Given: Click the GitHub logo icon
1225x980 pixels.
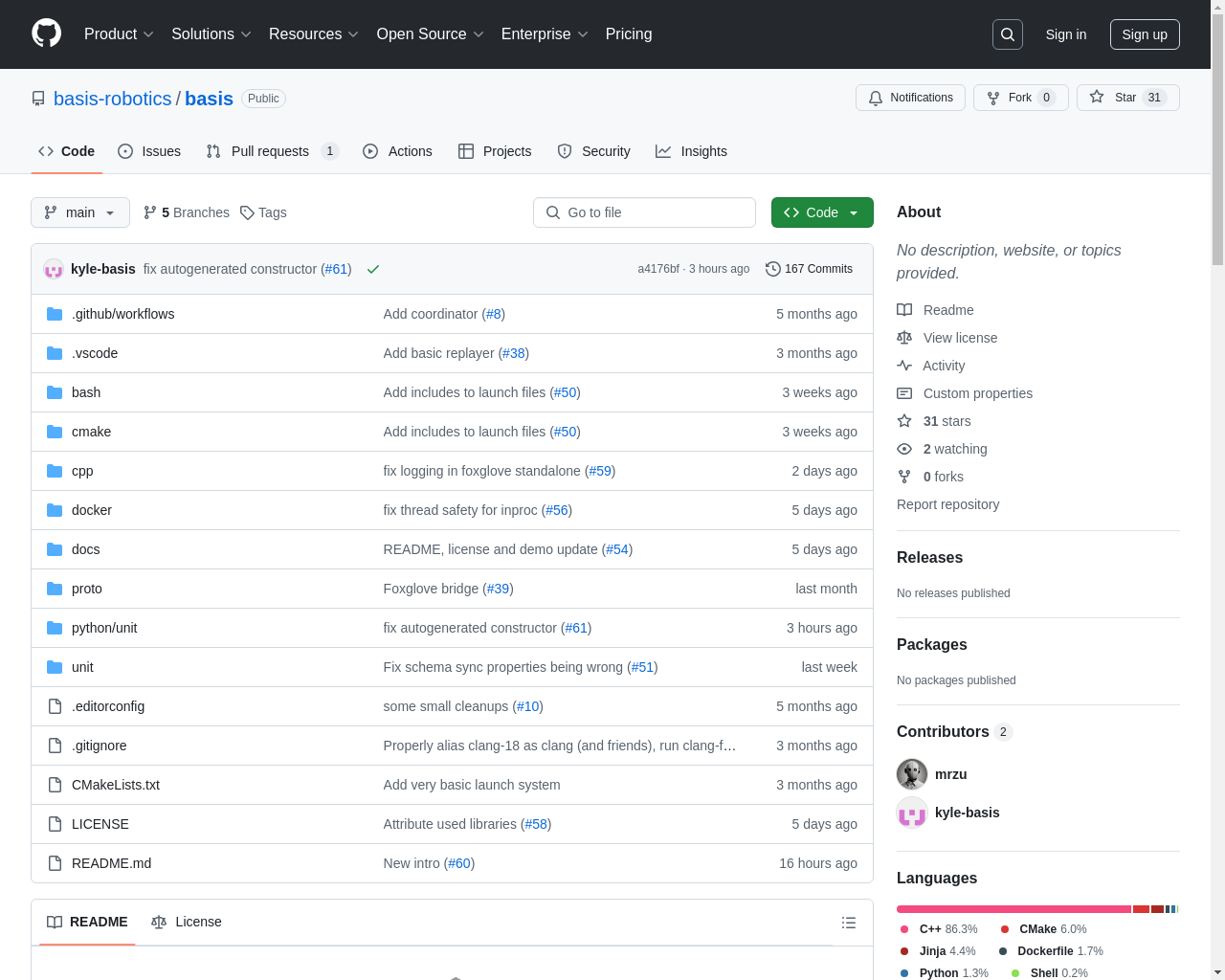Looking at the screenshot, I should click(x=46, y=33).
